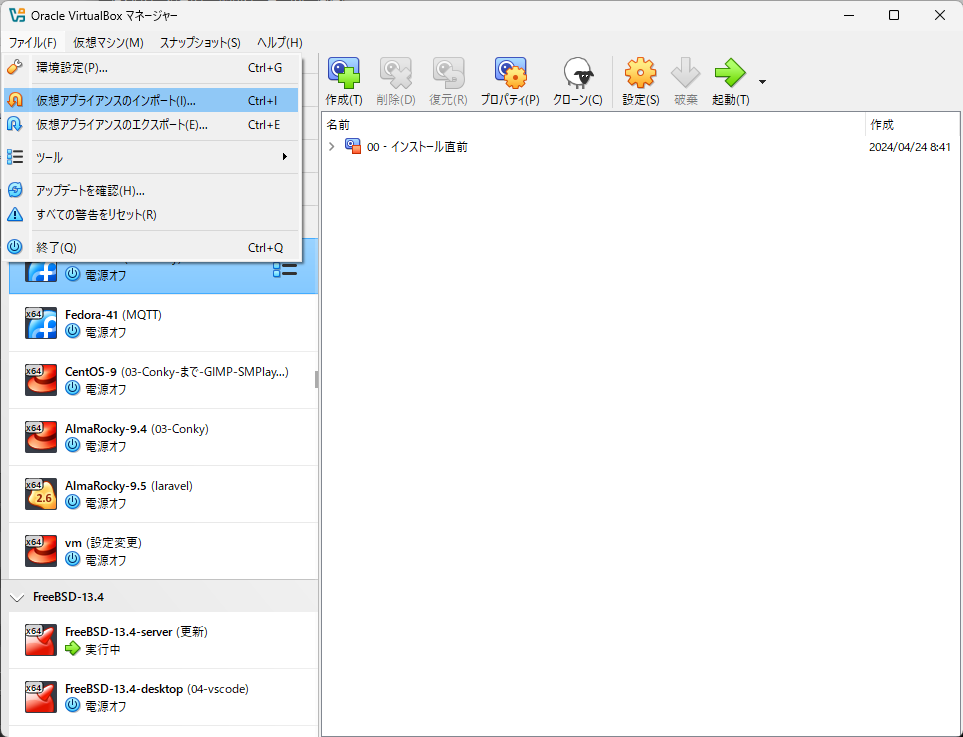Click the power icon beside 終了(Q)
The height and width of the screenshot is (737, 963).
(15, 247)
